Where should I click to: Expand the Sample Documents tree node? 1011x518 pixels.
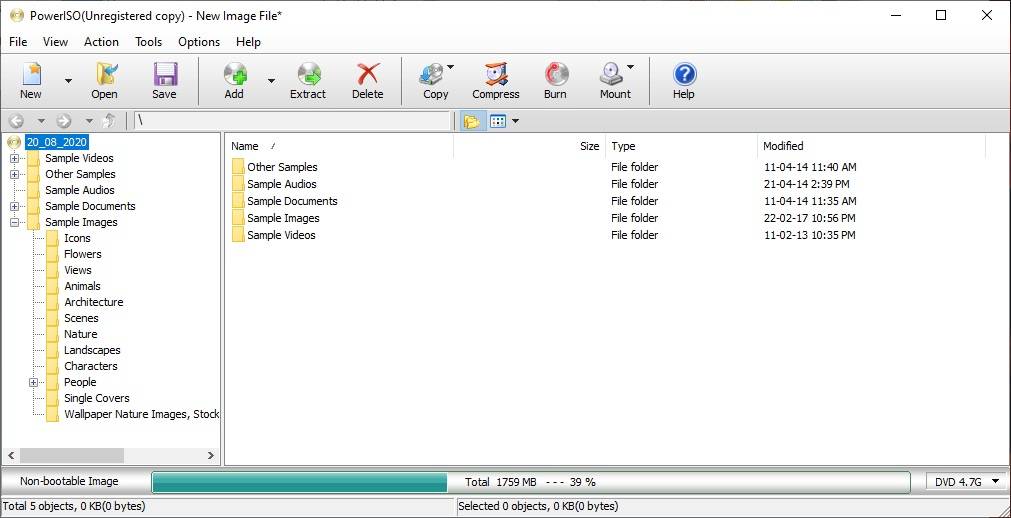[14, 206]
